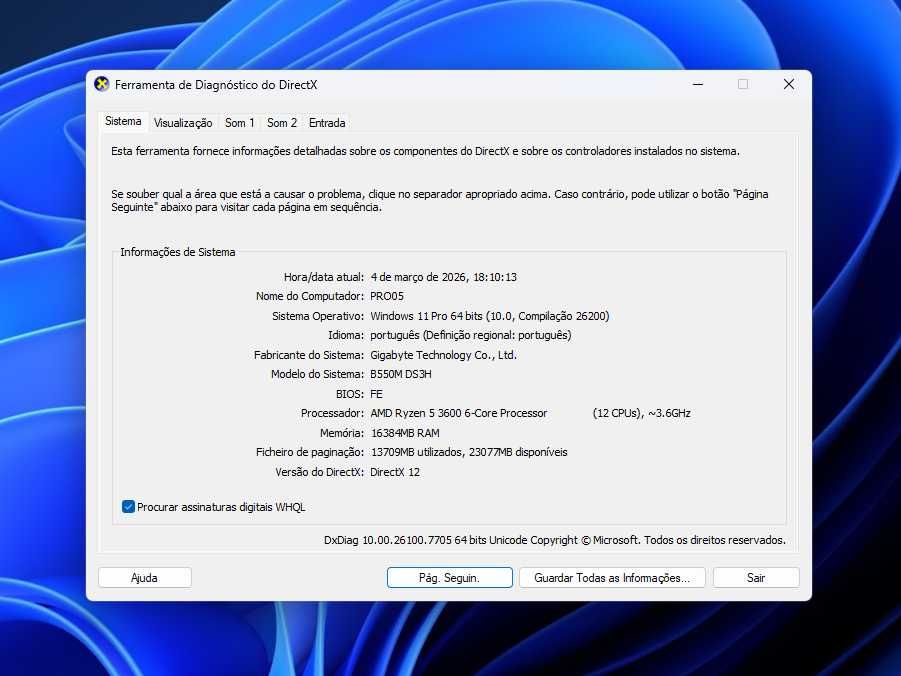Click the Hora/data atual label
The height and width of the screenshot is (676, 901).
point(324,277)
